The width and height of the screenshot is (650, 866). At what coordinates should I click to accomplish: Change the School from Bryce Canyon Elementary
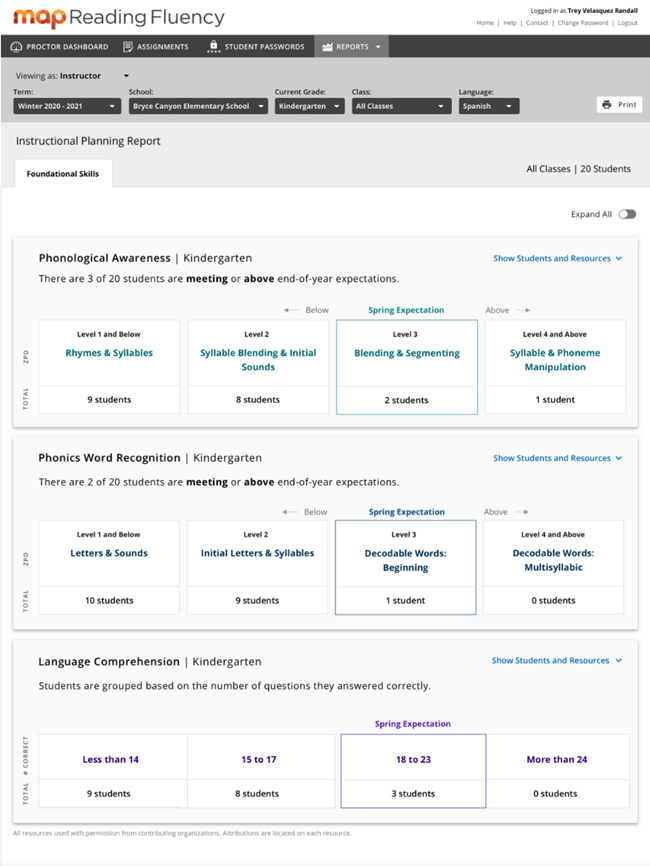[x=198, y=106]
